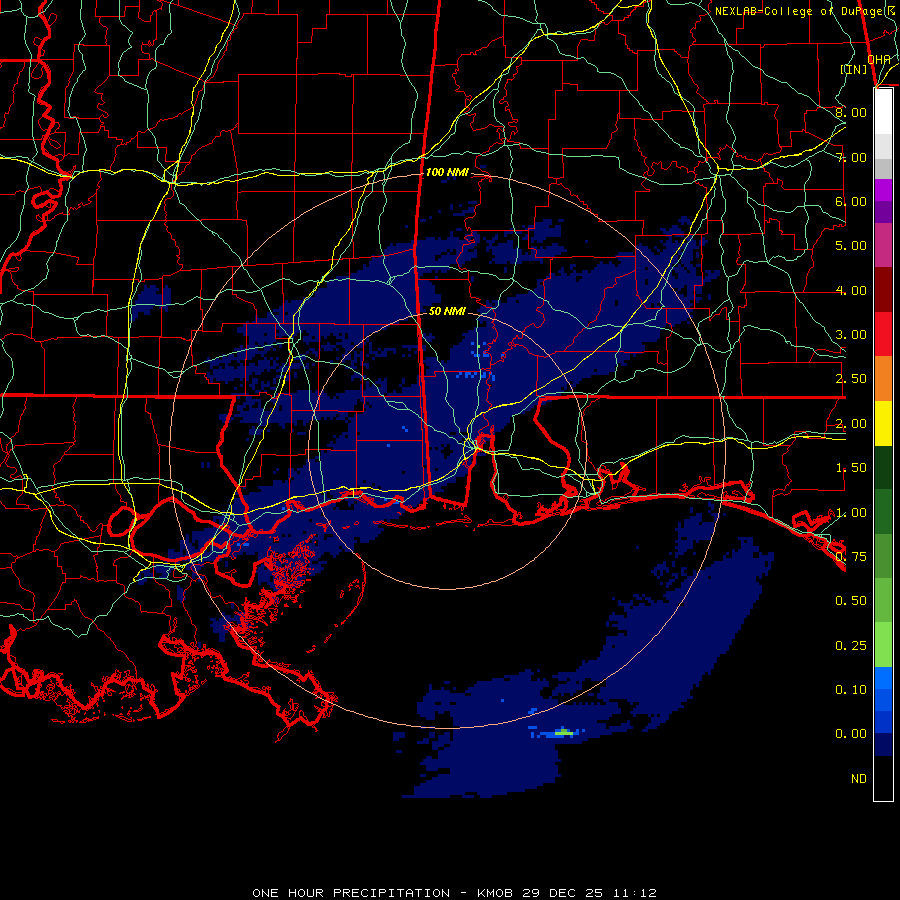Select the pink legend swatch near 5.00
The height and width of the screenshot is (900, 900).
[883, 245]
